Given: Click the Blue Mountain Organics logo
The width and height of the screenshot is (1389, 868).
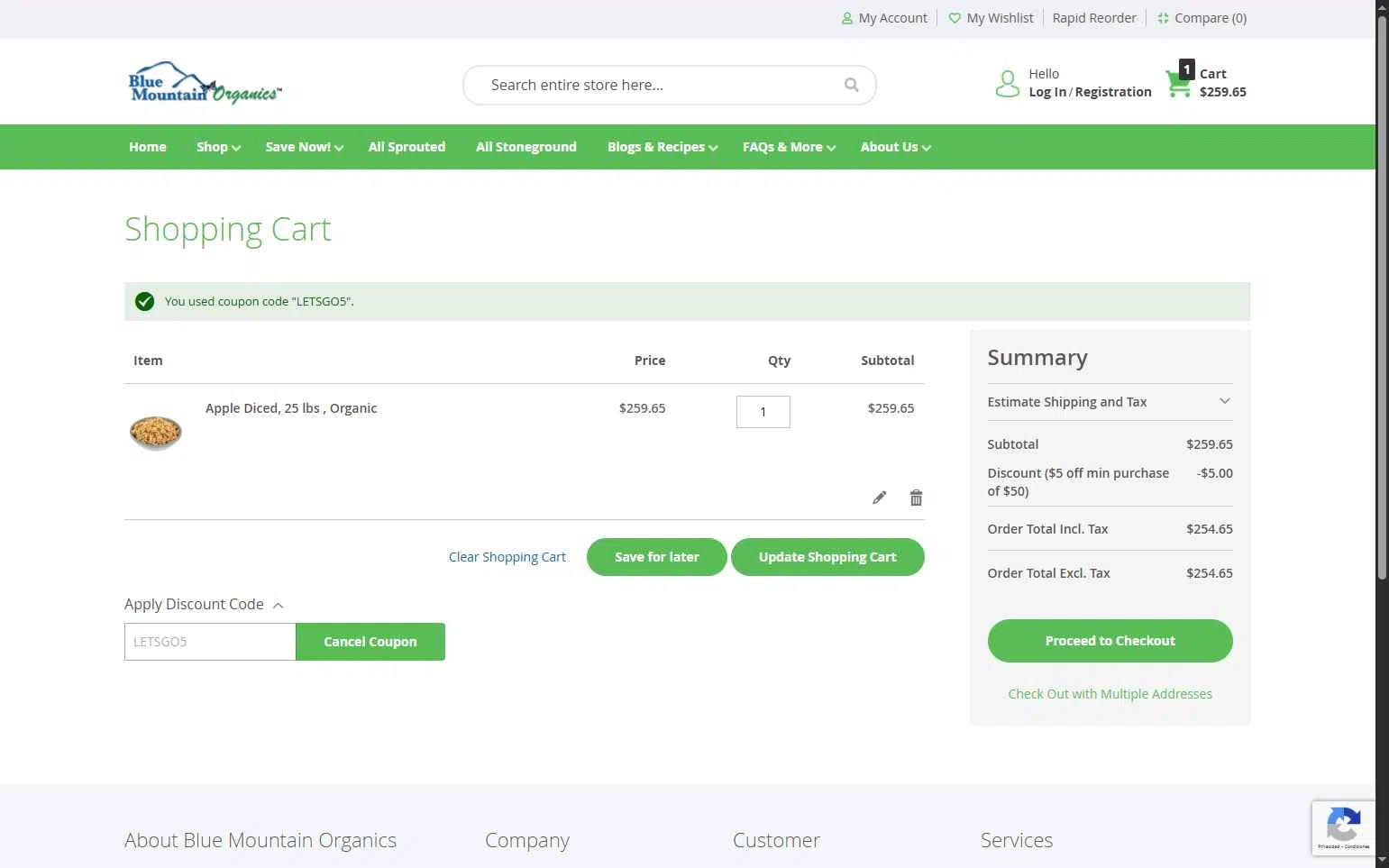Looking at the screenshot, I should click(206, 83).
